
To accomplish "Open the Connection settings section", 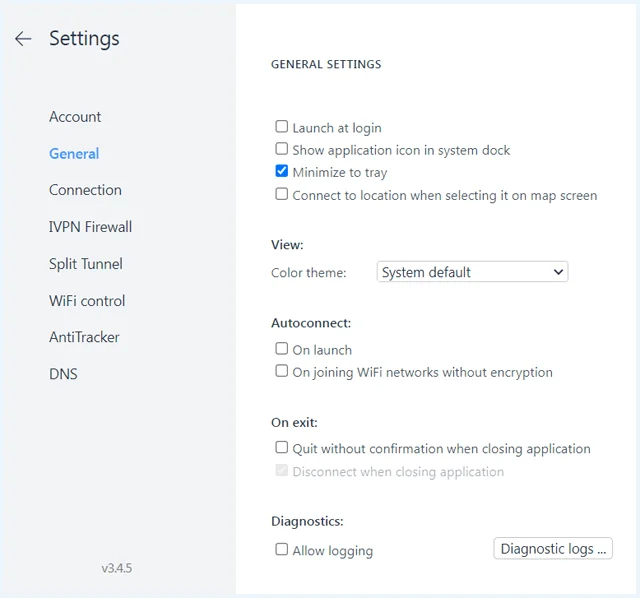I will click(85, 190).
